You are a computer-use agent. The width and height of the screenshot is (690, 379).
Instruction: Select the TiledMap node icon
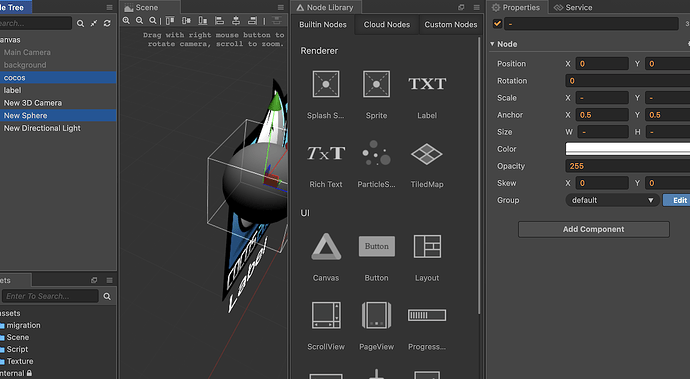coord(426,154)
